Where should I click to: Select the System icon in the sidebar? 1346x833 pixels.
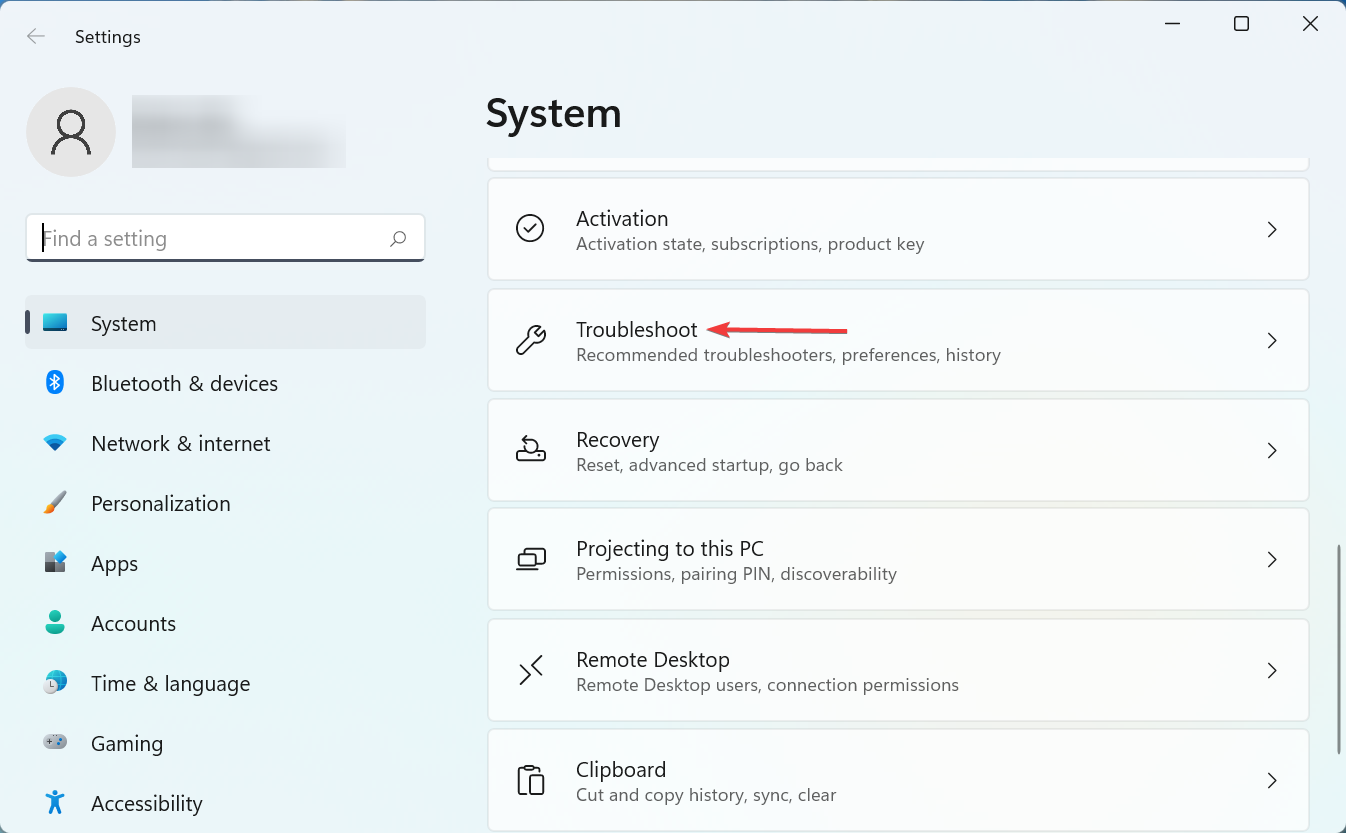click(57, 322)
